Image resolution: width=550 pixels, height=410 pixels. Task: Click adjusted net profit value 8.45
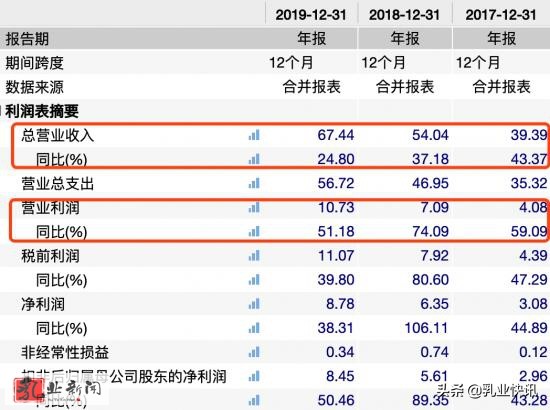point(340,376)
